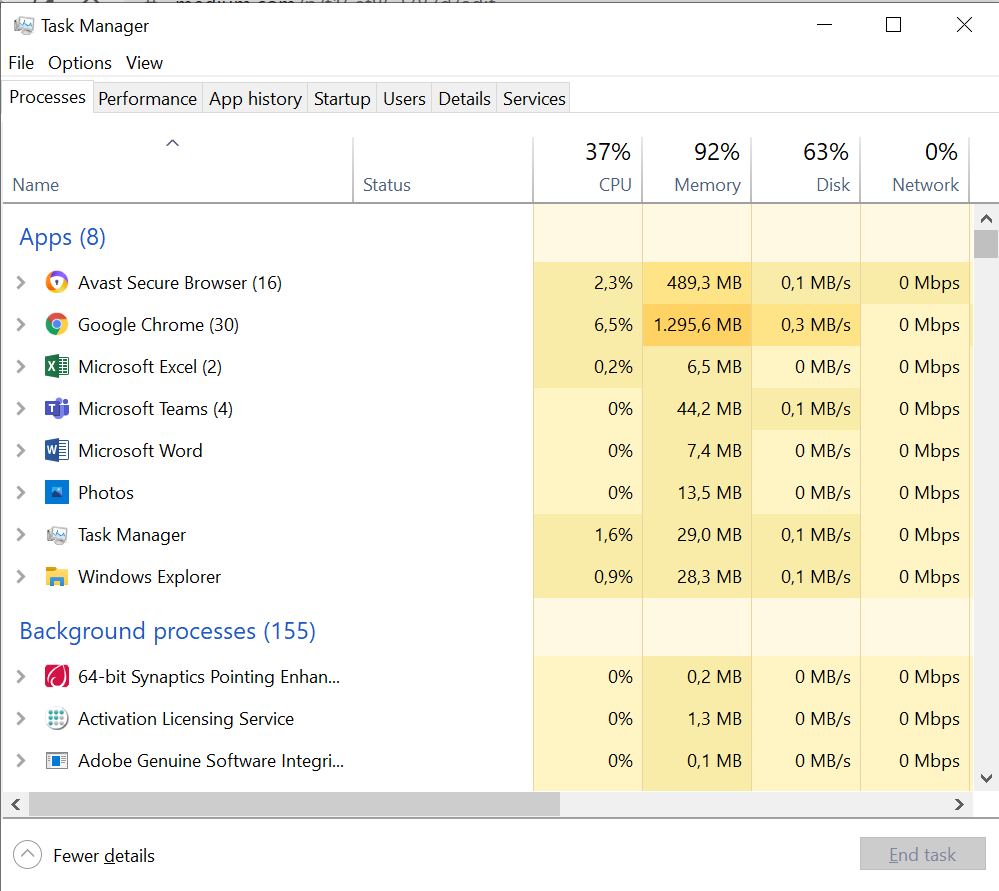999x891 pixels.
Task: Click the Activation Licensing Service icon
Action: click(57, 718)
